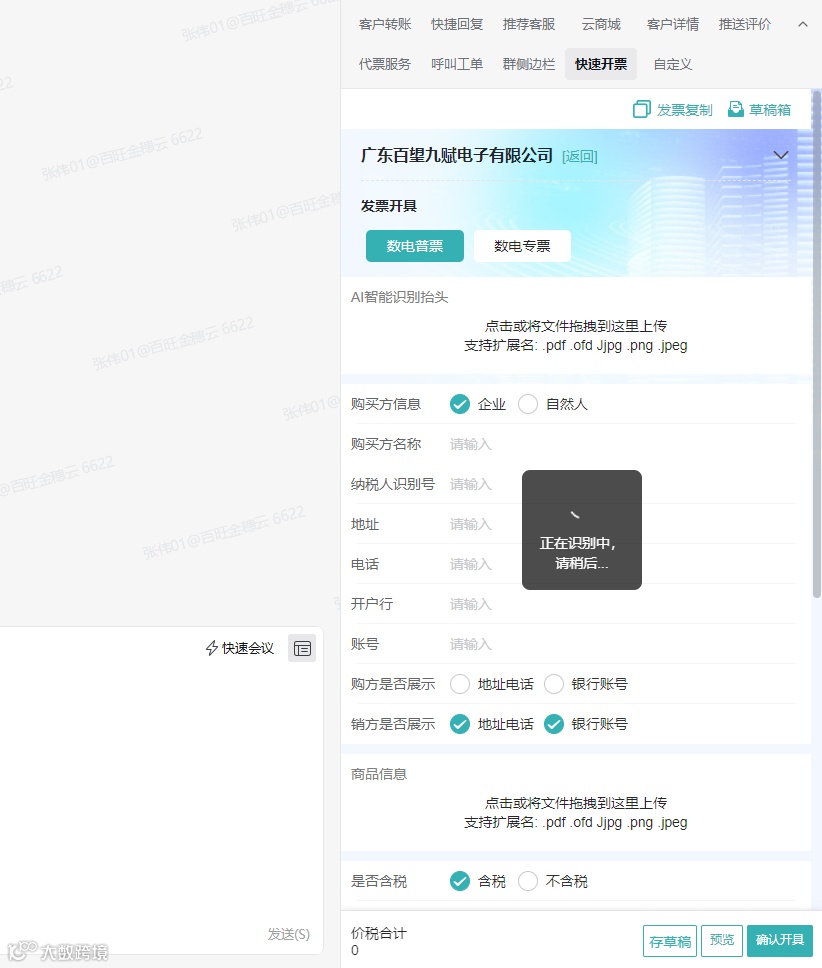Expand the company header chevron

781,155
